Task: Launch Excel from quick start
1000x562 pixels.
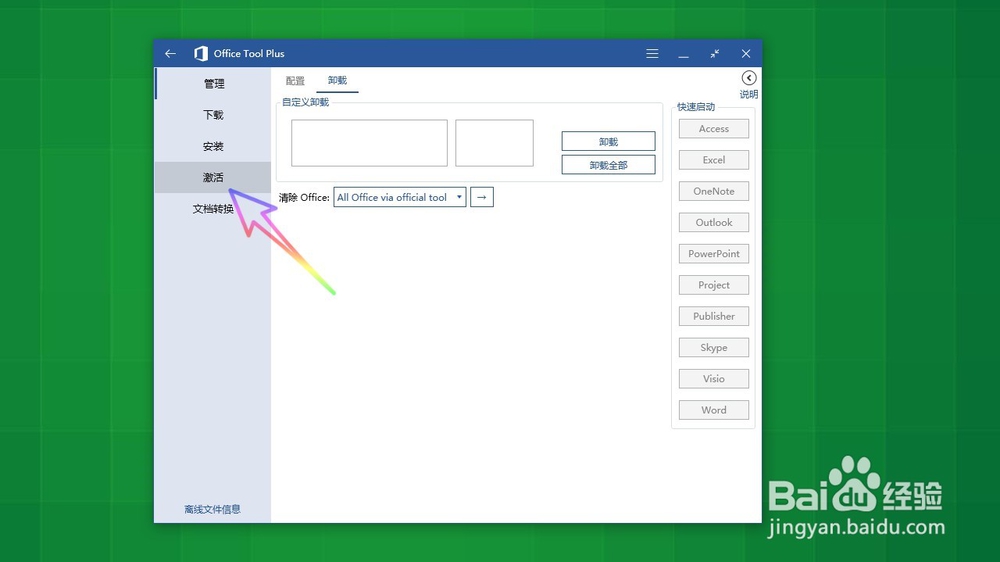Action: click(x=714, y=159)
